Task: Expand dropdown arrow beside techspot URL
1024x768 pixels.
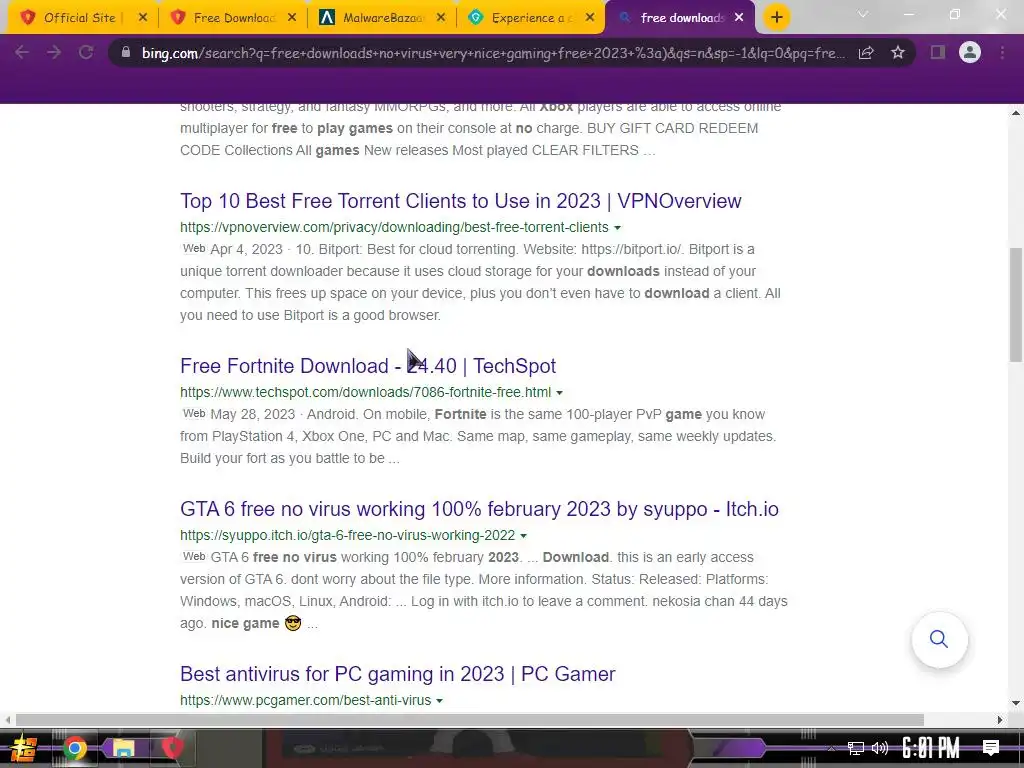Action: pos(559,393)
